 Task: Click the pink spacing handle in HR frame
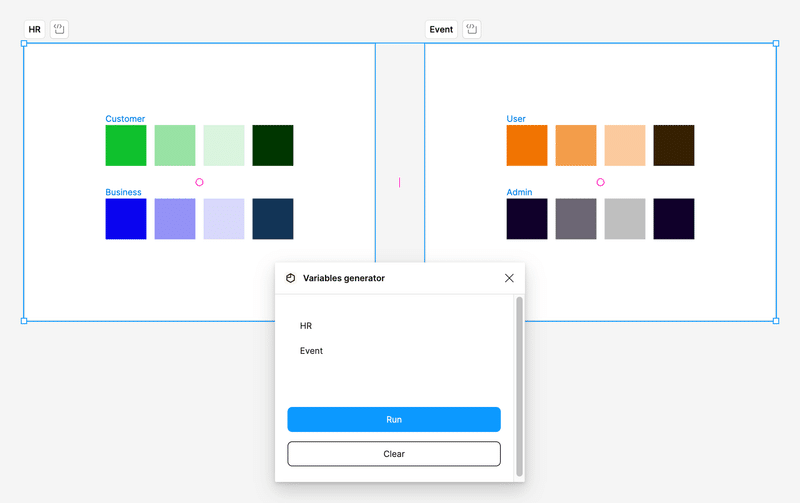tap(199, 182)
